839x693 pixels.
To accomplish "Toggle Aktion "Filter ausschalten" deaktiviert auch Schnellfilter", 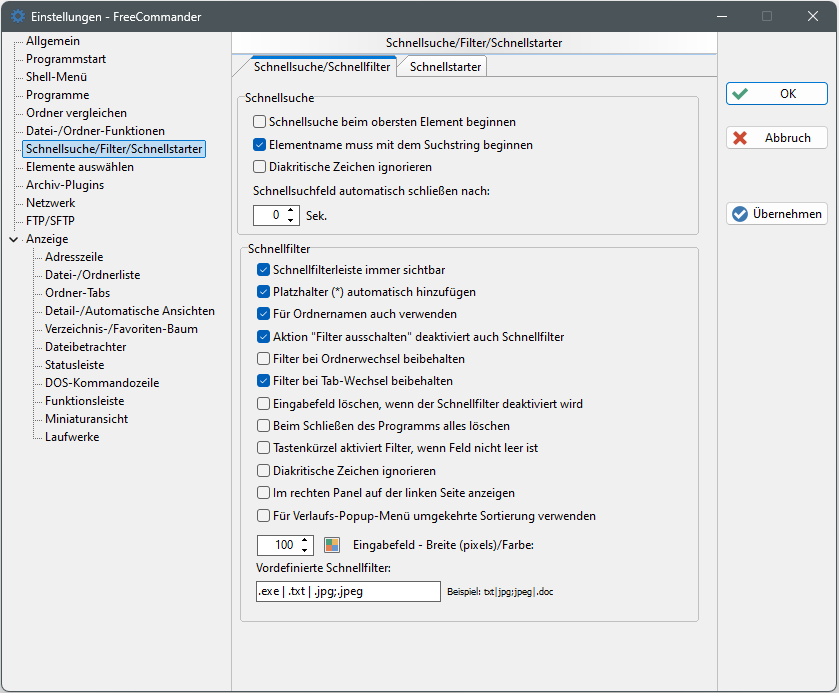I will (x=263, y=336).
